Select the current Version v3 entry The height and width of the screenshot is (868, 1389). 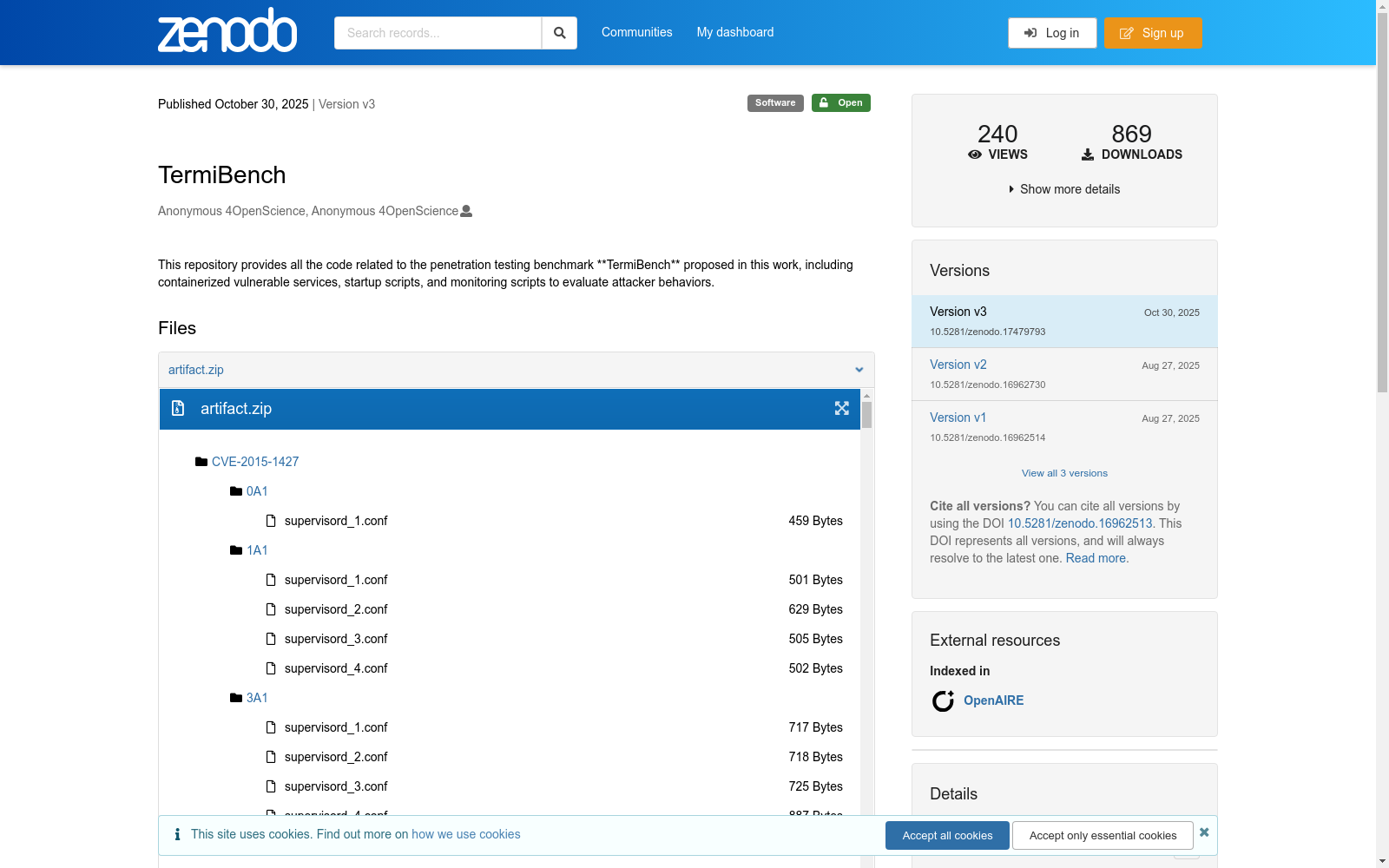coord(1064,321)
